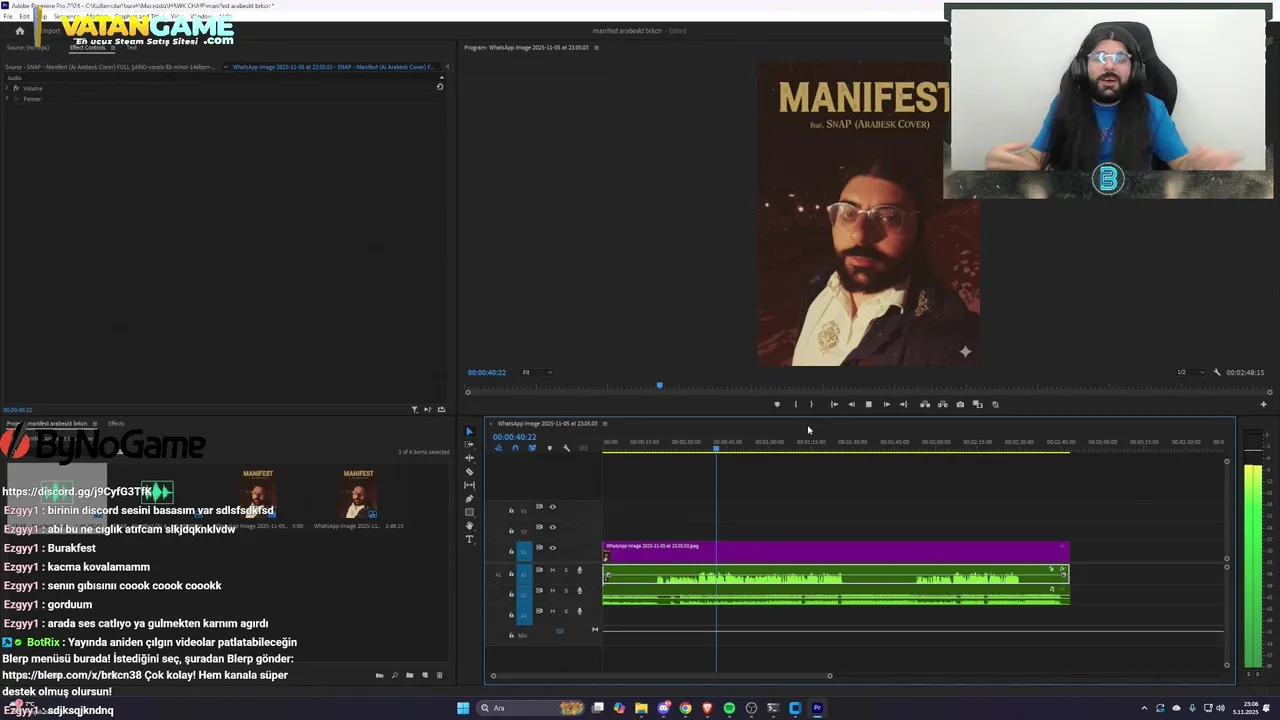Click Export Frame camera icon

[960, 404]
